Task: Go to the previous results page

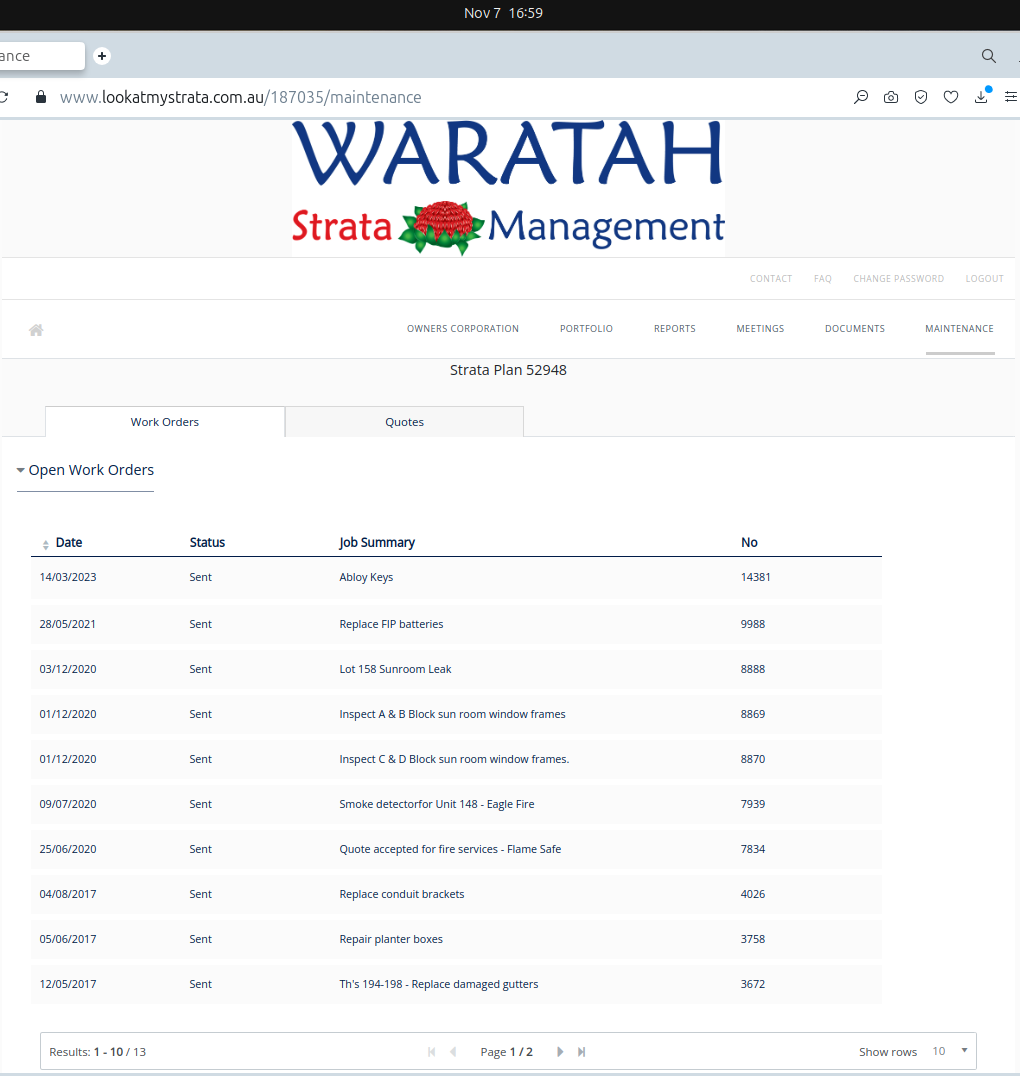Action: coord(453,1052)
